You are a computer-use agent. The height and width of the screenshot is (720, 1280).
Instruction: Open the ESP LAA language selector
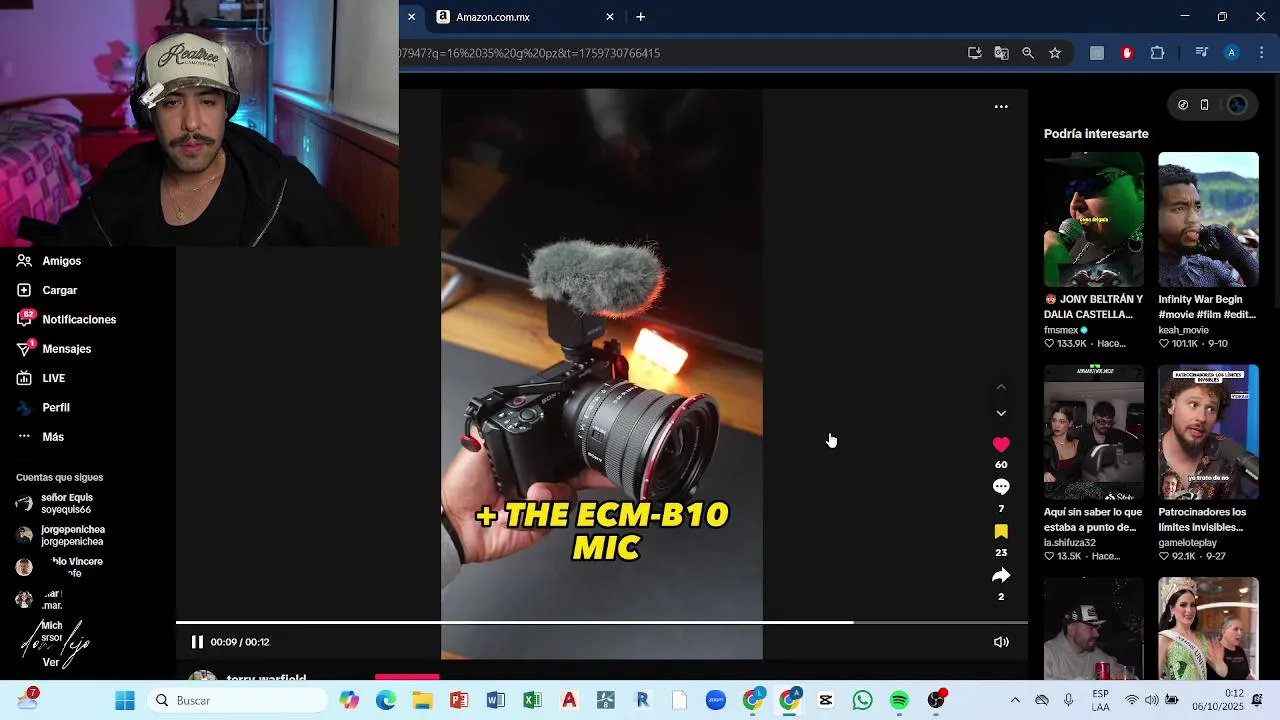1100,701
